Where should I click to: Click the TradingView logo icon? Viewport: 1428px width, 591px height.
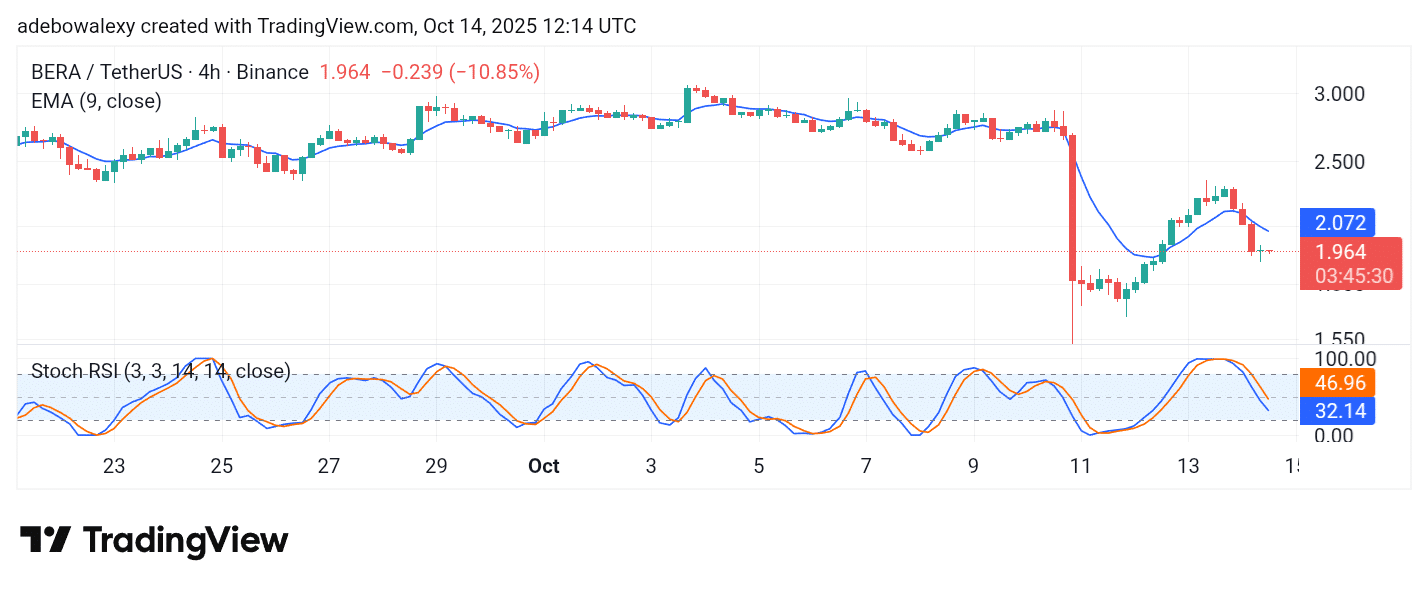pyautogui.click(x=45, y=540)
